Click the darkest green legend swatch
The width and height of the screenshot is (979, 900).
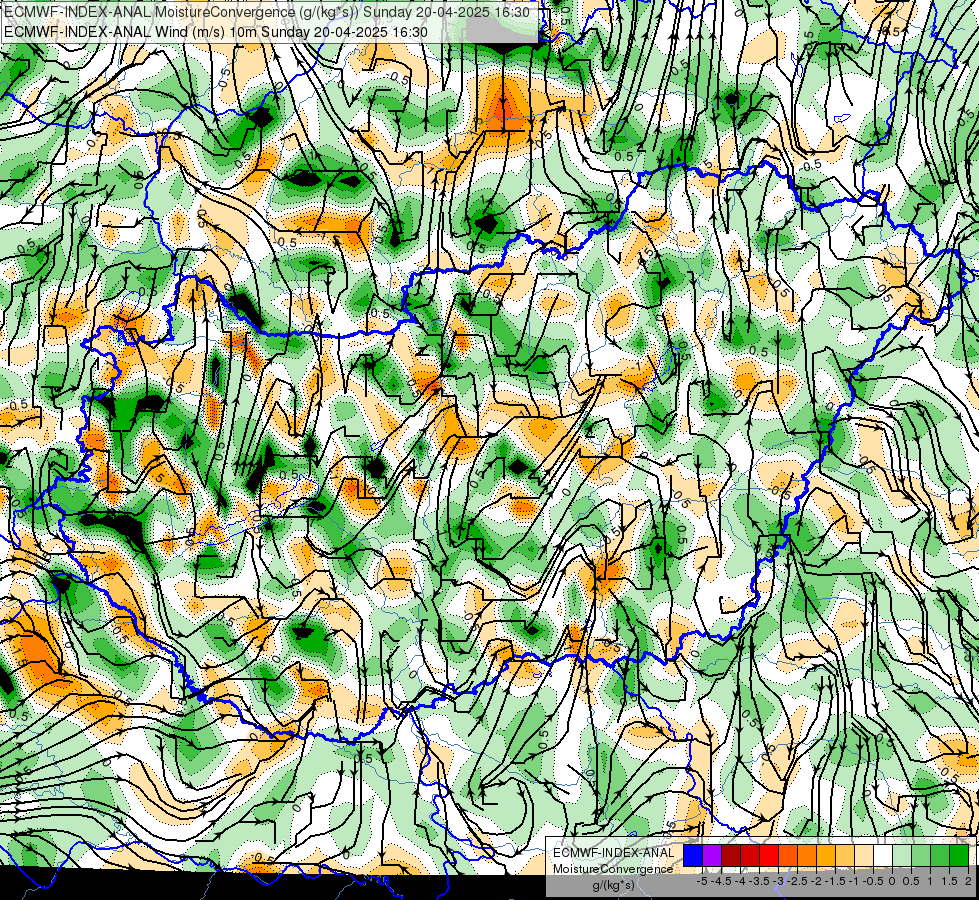pos(959,855)
